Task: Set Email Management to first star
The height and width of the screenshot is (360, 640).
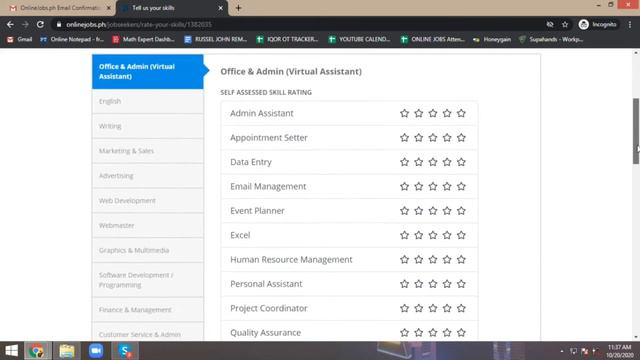Action: [x=404, y=187]
